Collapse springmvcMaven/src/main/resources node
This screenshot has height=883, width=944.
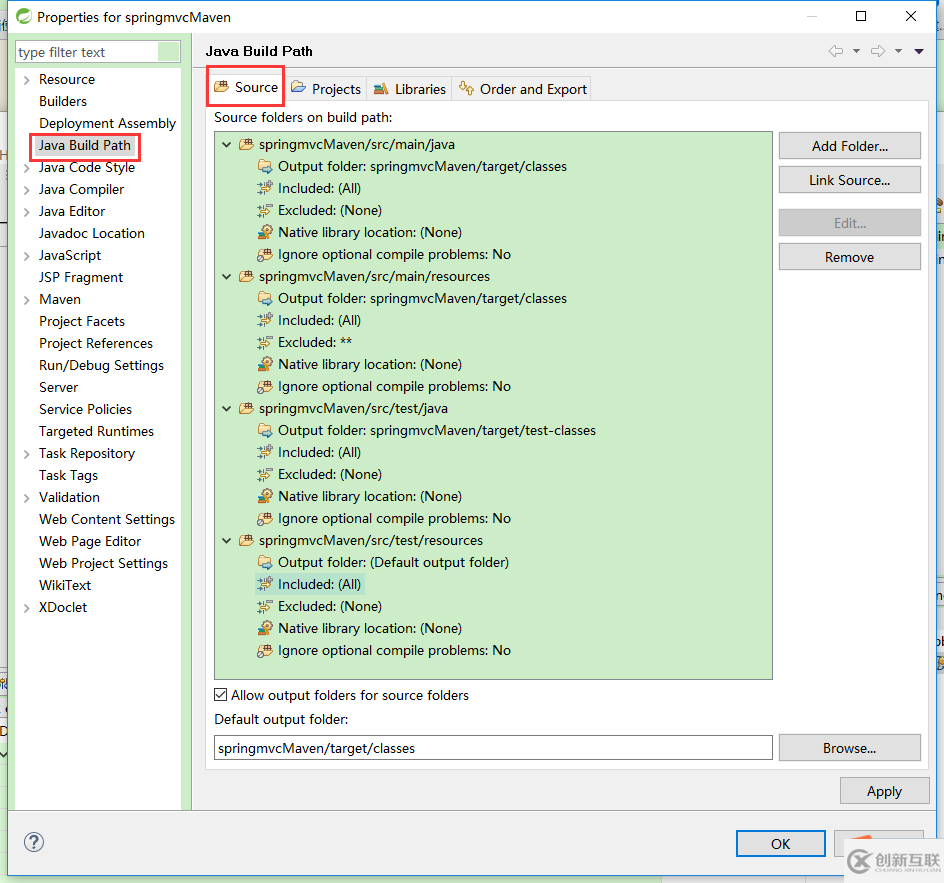pyautogui.click(x=226, y=276)
